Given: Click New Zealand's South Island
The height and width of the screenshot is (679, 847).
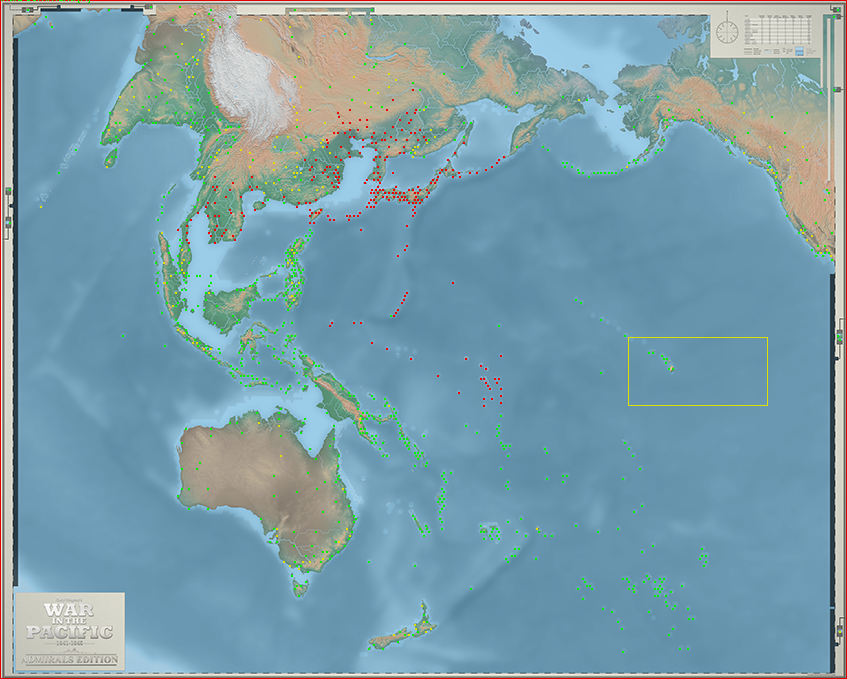Looking at the screenshot, I should 397,637.
